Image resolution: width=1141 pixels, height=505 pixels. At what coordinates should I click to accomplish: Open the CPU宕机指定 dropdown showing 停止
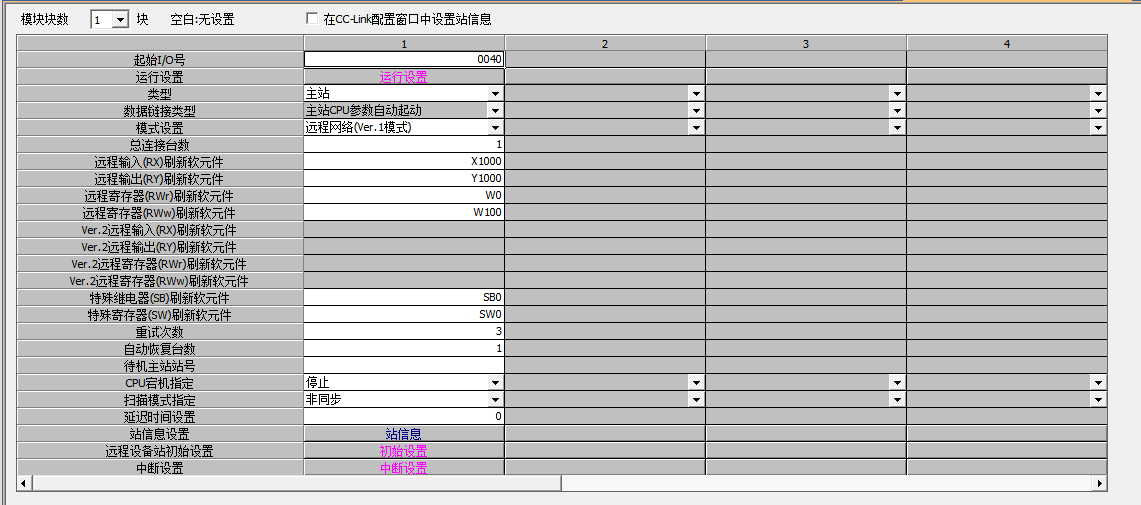pos(495,383)
